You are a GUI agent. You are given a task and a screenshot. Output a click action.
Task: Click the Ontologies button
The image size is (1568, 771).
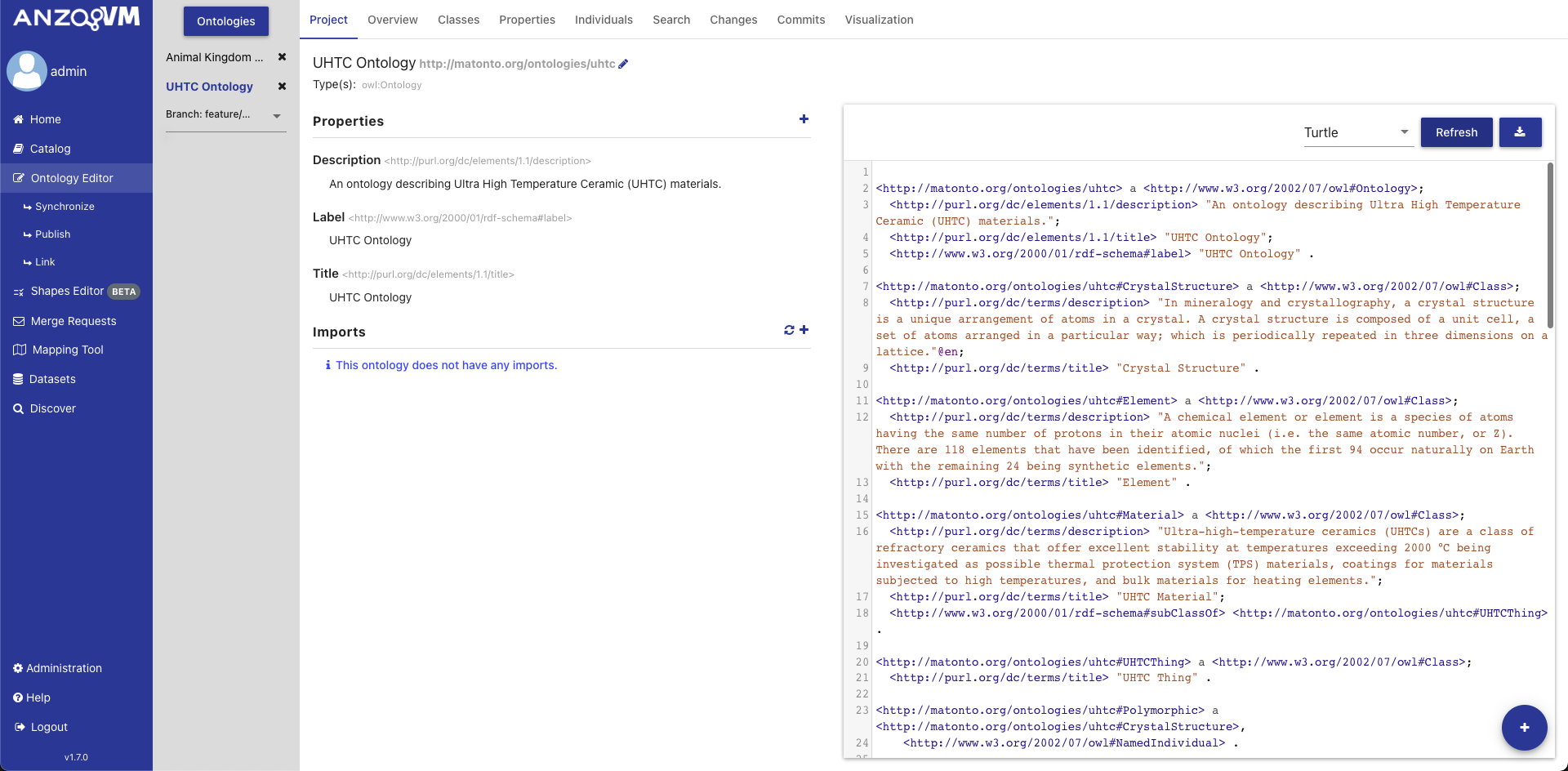pos(225,21)
